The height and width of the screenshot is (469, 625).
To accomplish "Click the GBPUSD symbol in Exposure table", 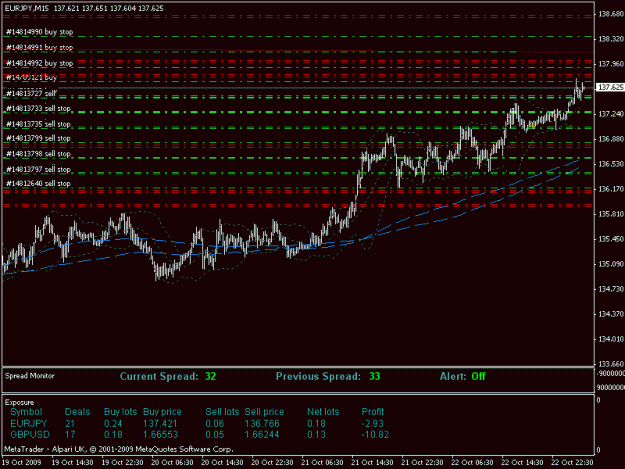I will coord(30,435).
